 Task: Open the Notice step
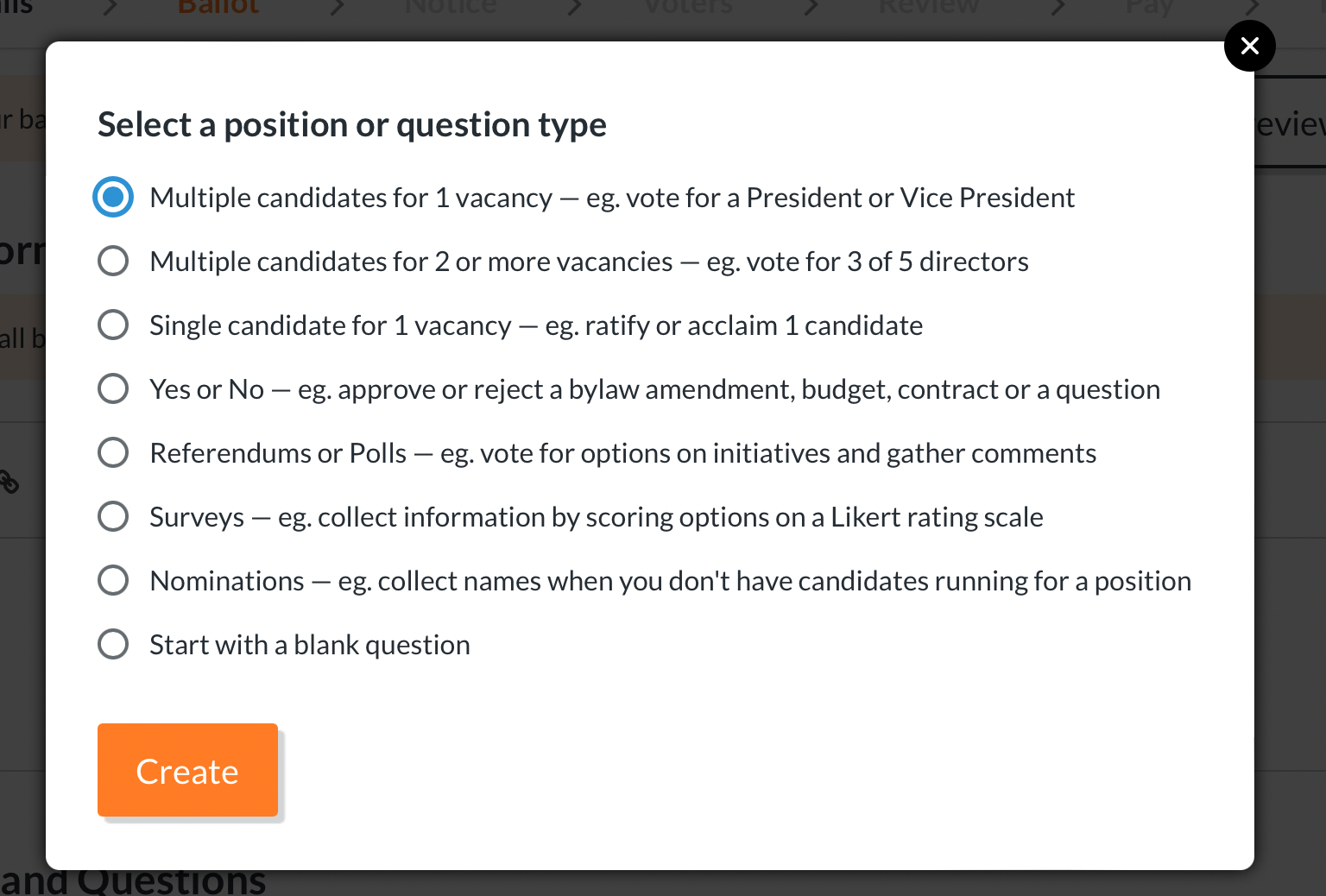click(450, 7)
